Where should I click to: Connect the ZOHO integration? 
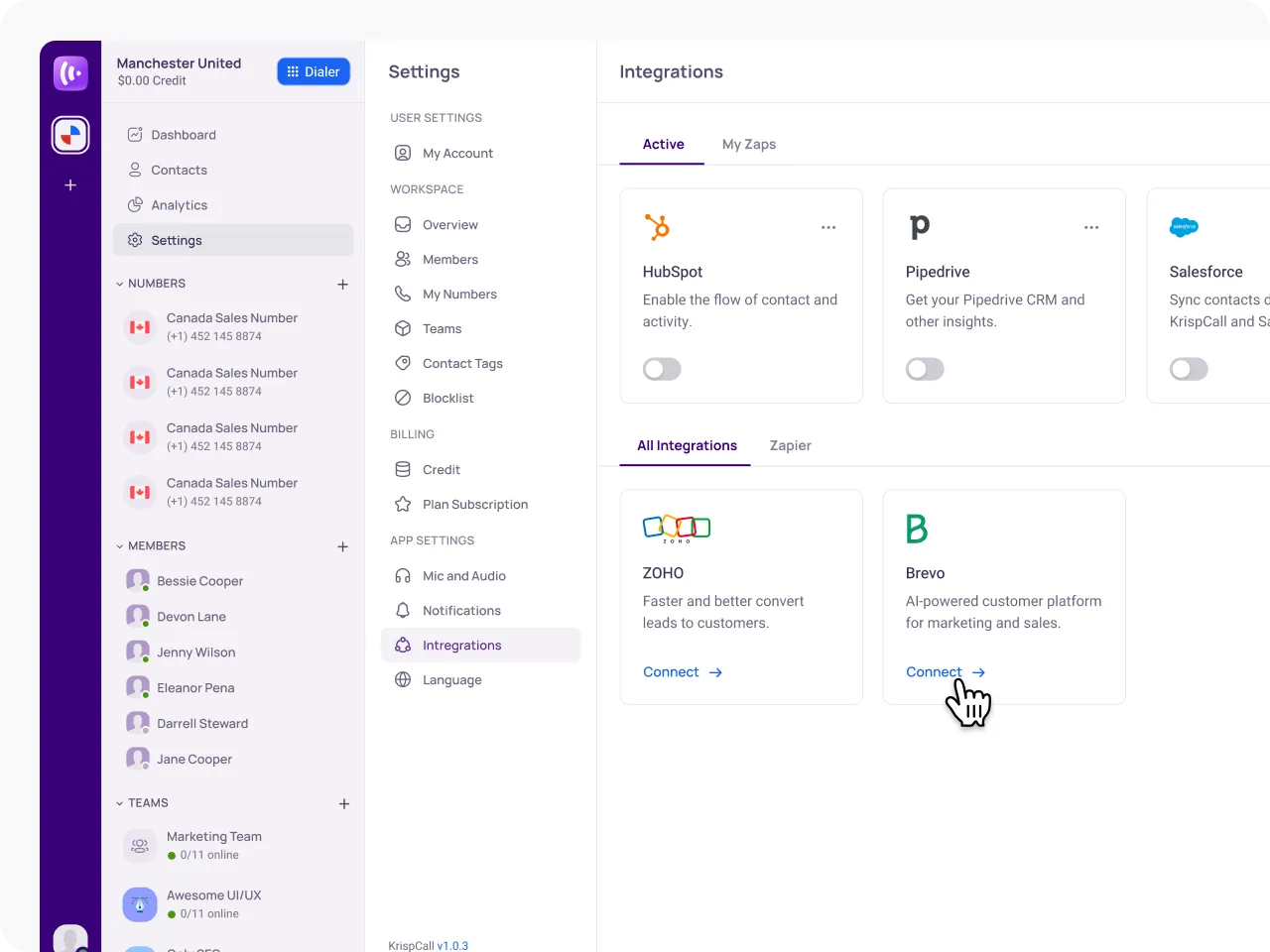pyautogui.click(x=683, y=672)
